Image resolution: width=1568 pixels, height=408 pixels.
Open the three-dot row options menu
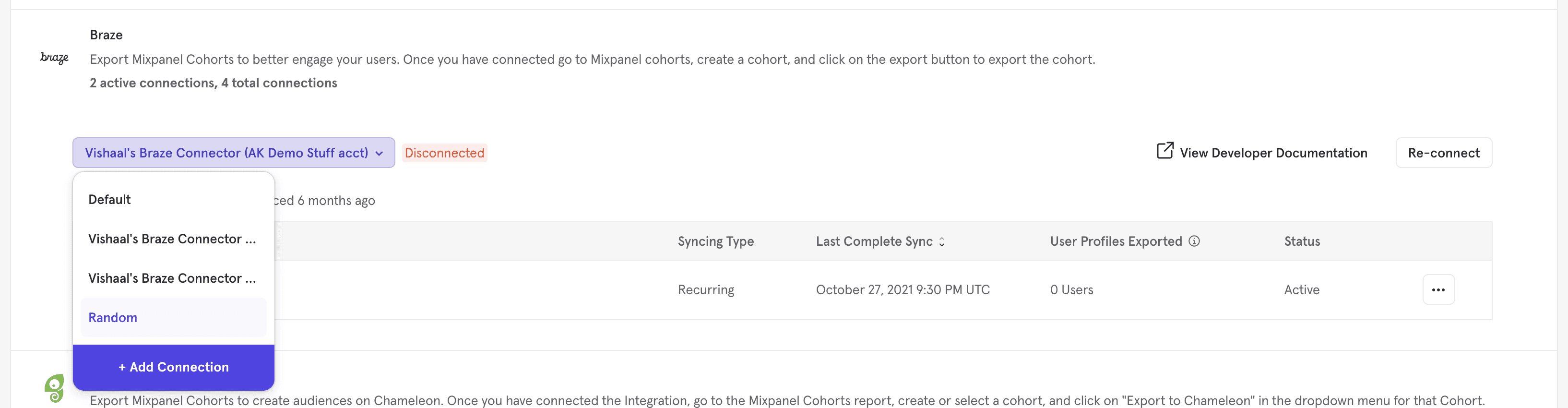pos(1438,290)
